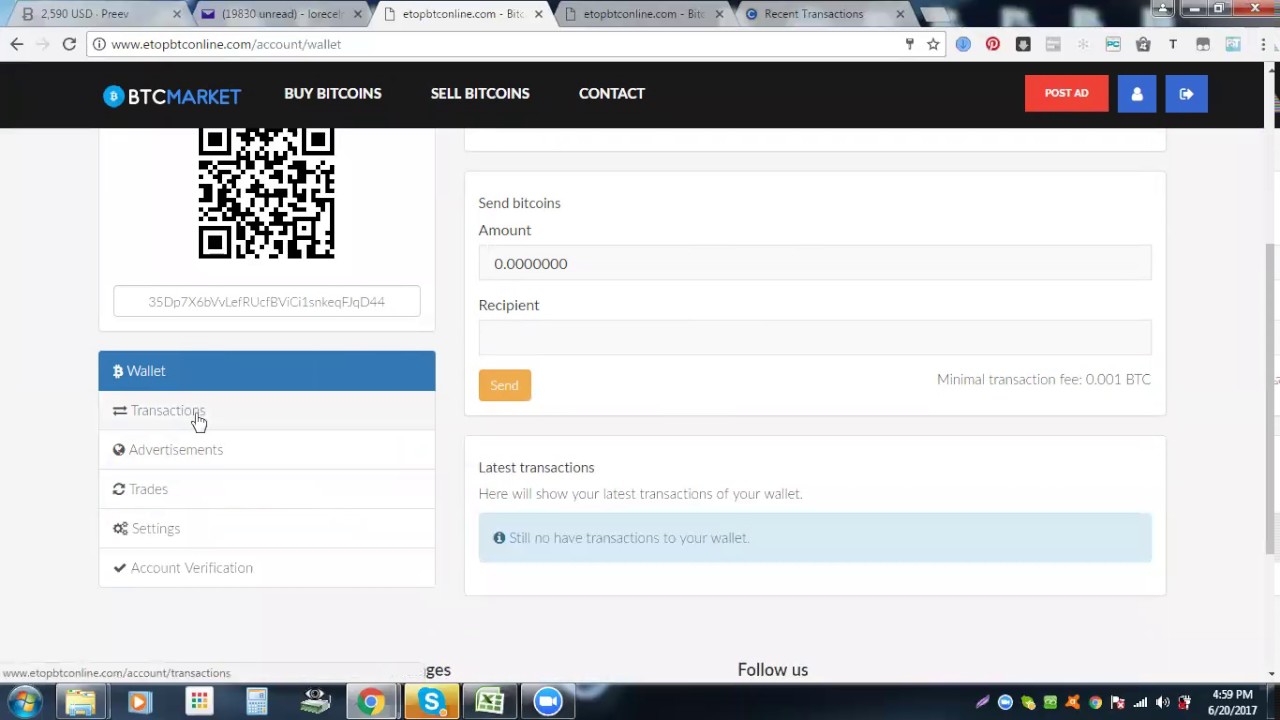Click 'Still no have transactions' notice
This screenshot has height=720, width=1280.
click(815, 538)
